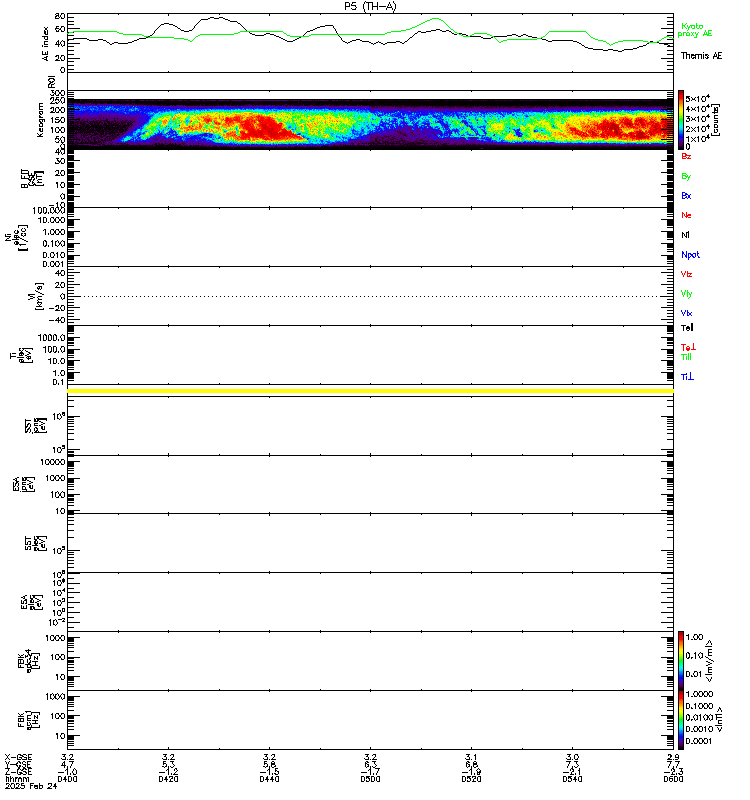Viewport: 750px width, 800px height.
Task: Click the black Themis AE peak near 0430
Action: click(217, 17)
